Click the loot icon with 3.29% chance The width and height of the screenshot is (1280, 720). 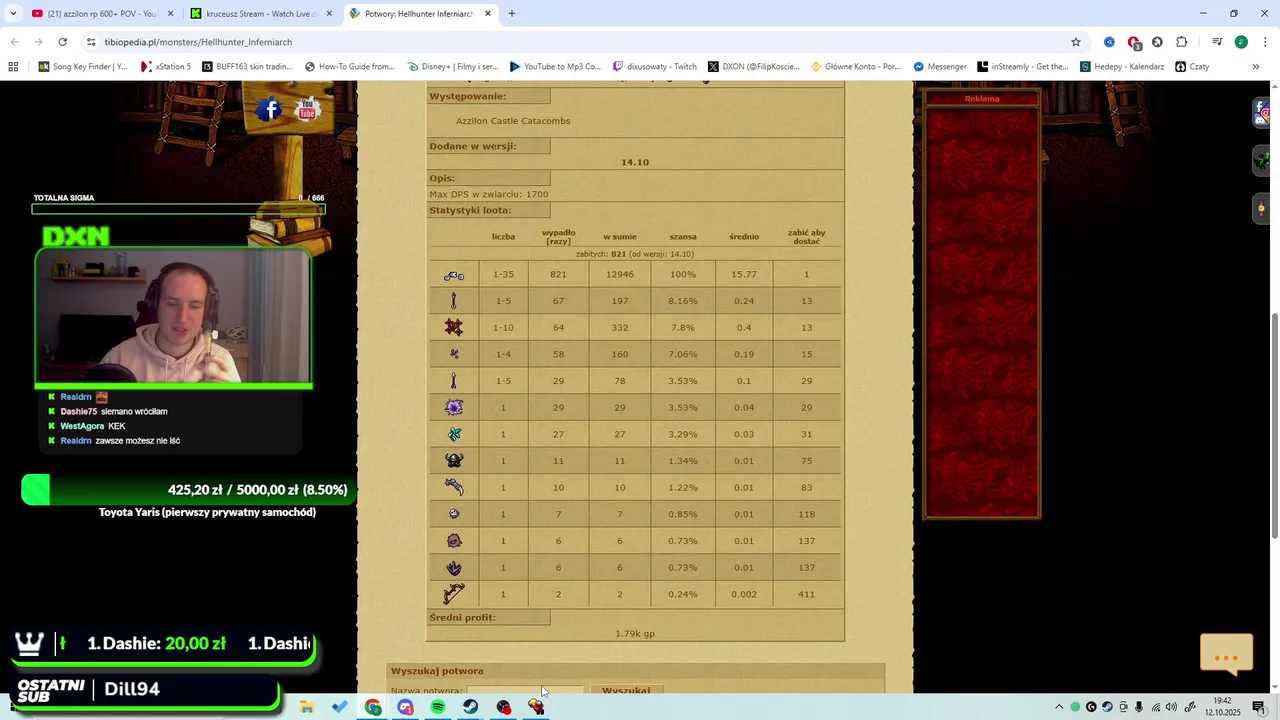pyautogui.click(x=454, y=434)
